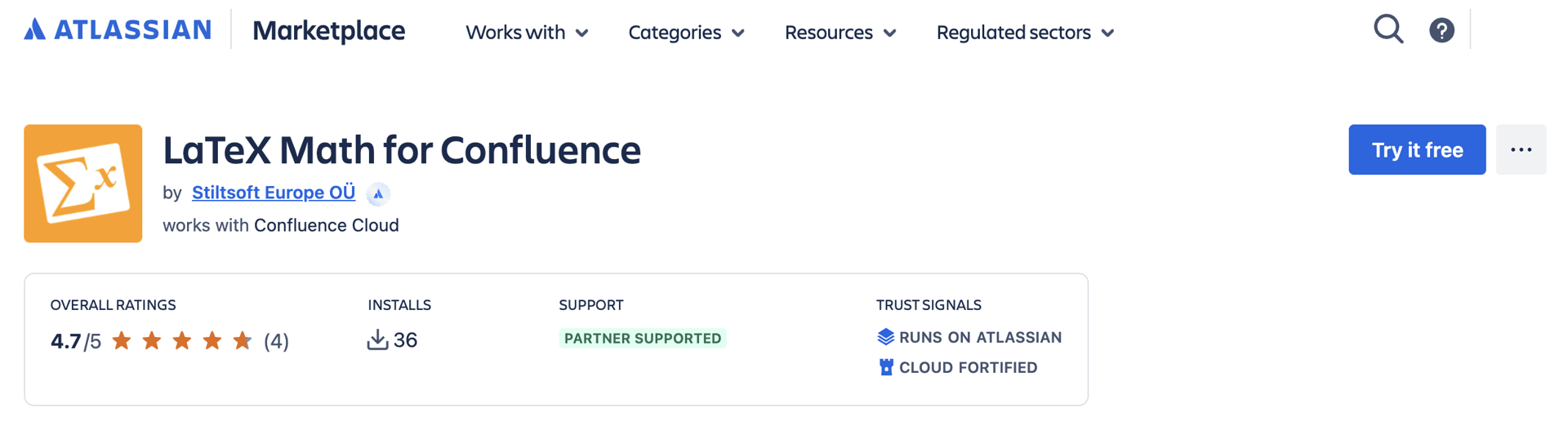Click the fifth rating star
This screenshot has width=1568, height=430.
click(243, 340)
